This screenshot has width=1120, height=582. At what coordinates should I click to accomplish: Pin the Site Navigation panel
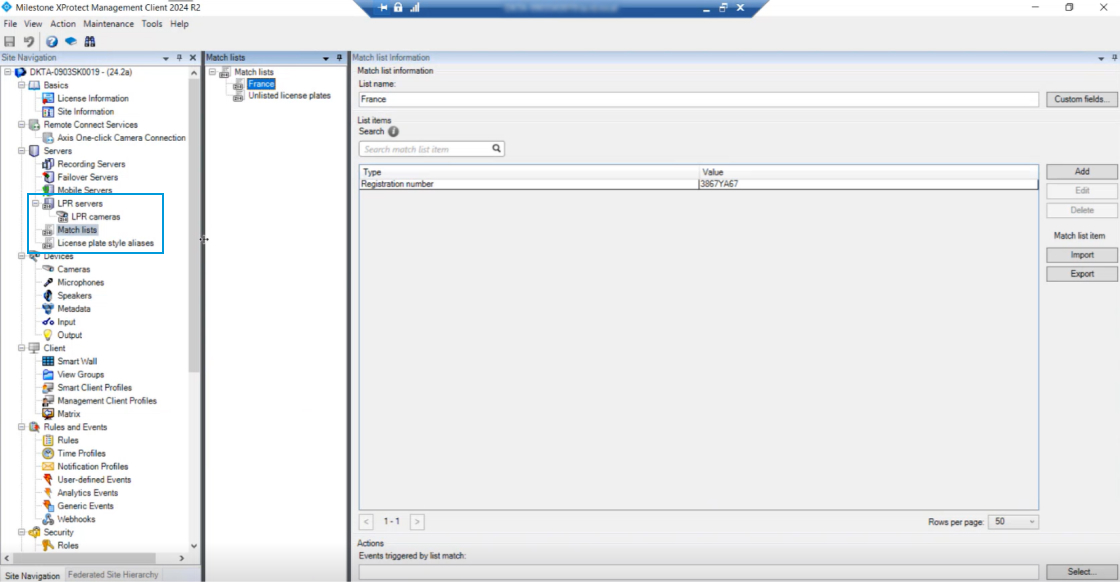click(x=180, y=58)
